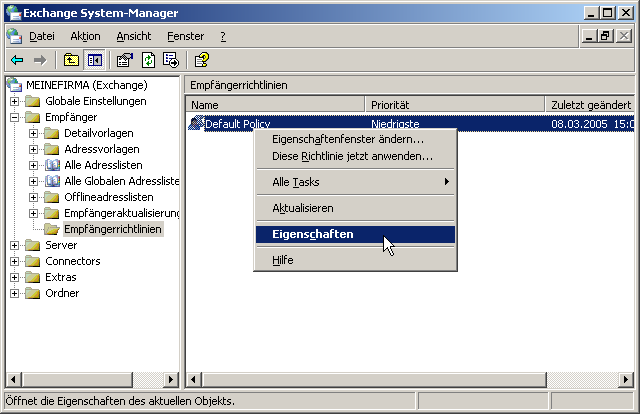Click the list pane right scroll arrow
This screenshot has width=640, height=414.
pyautogui.click(x=626, y=380)
